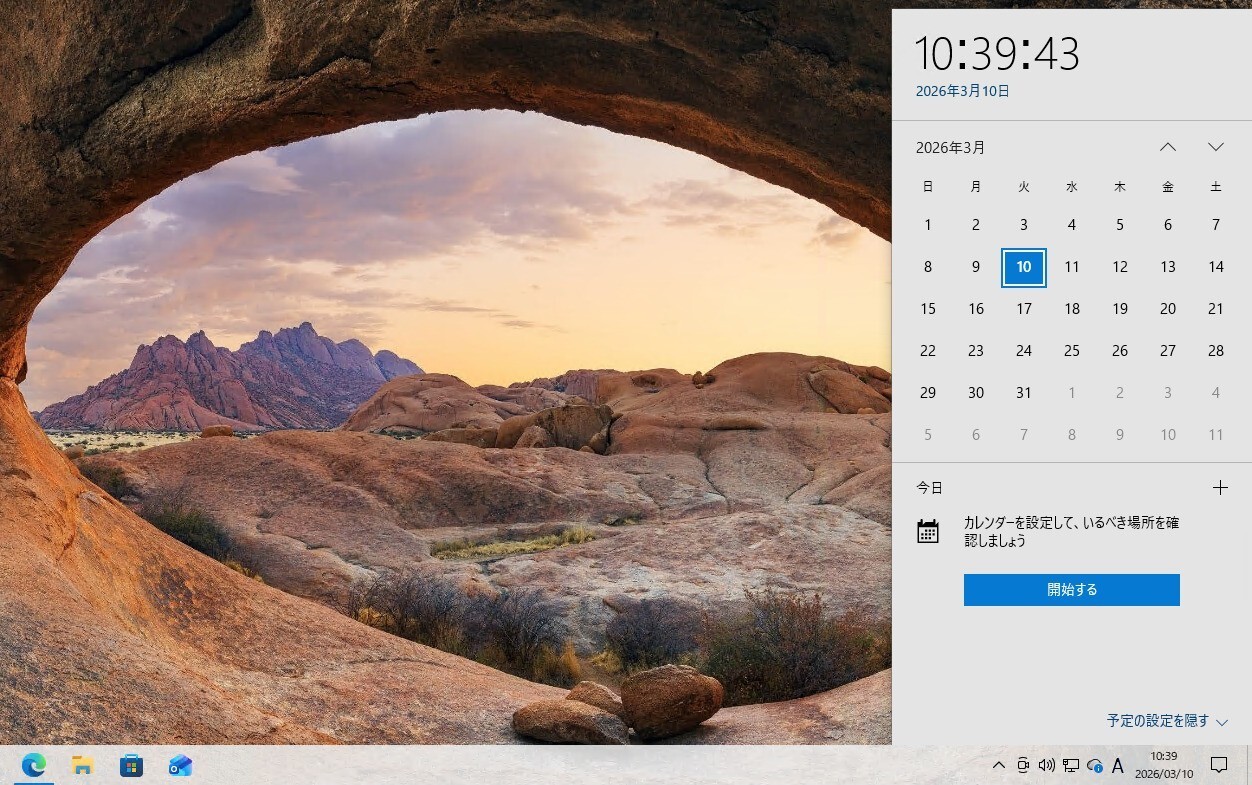
Task: Go to the previous month with the up arrow
Action: [x=1168, y=147]
